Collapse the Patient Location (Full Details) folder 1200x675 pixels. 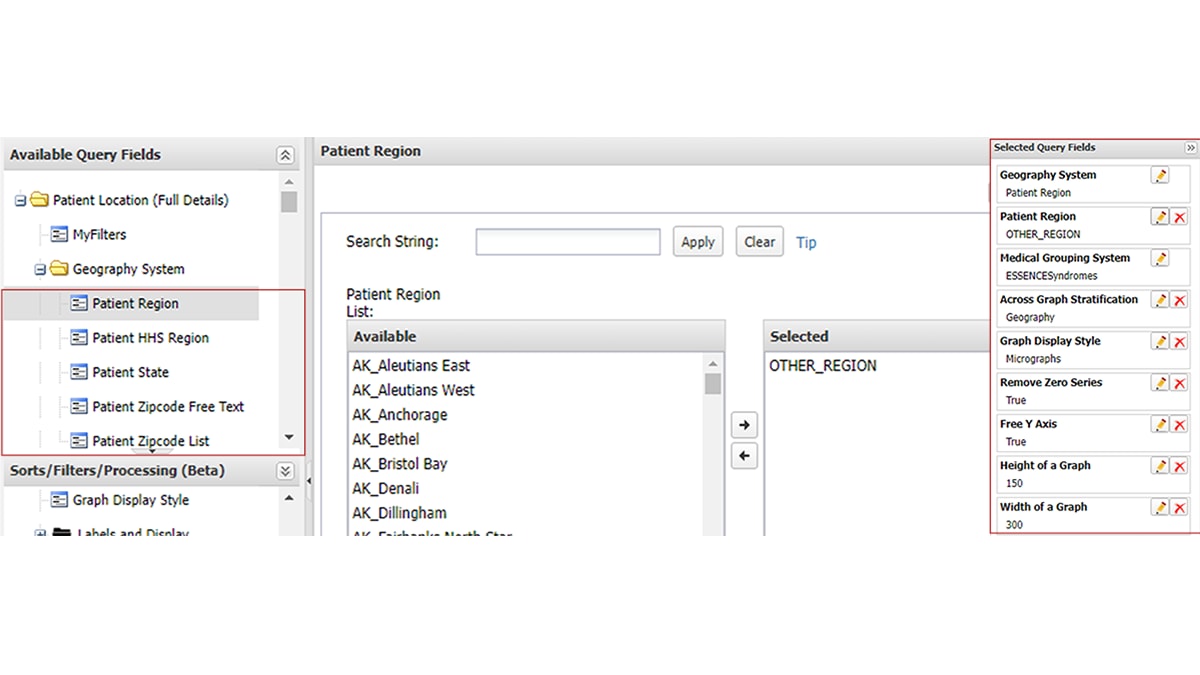21,200
